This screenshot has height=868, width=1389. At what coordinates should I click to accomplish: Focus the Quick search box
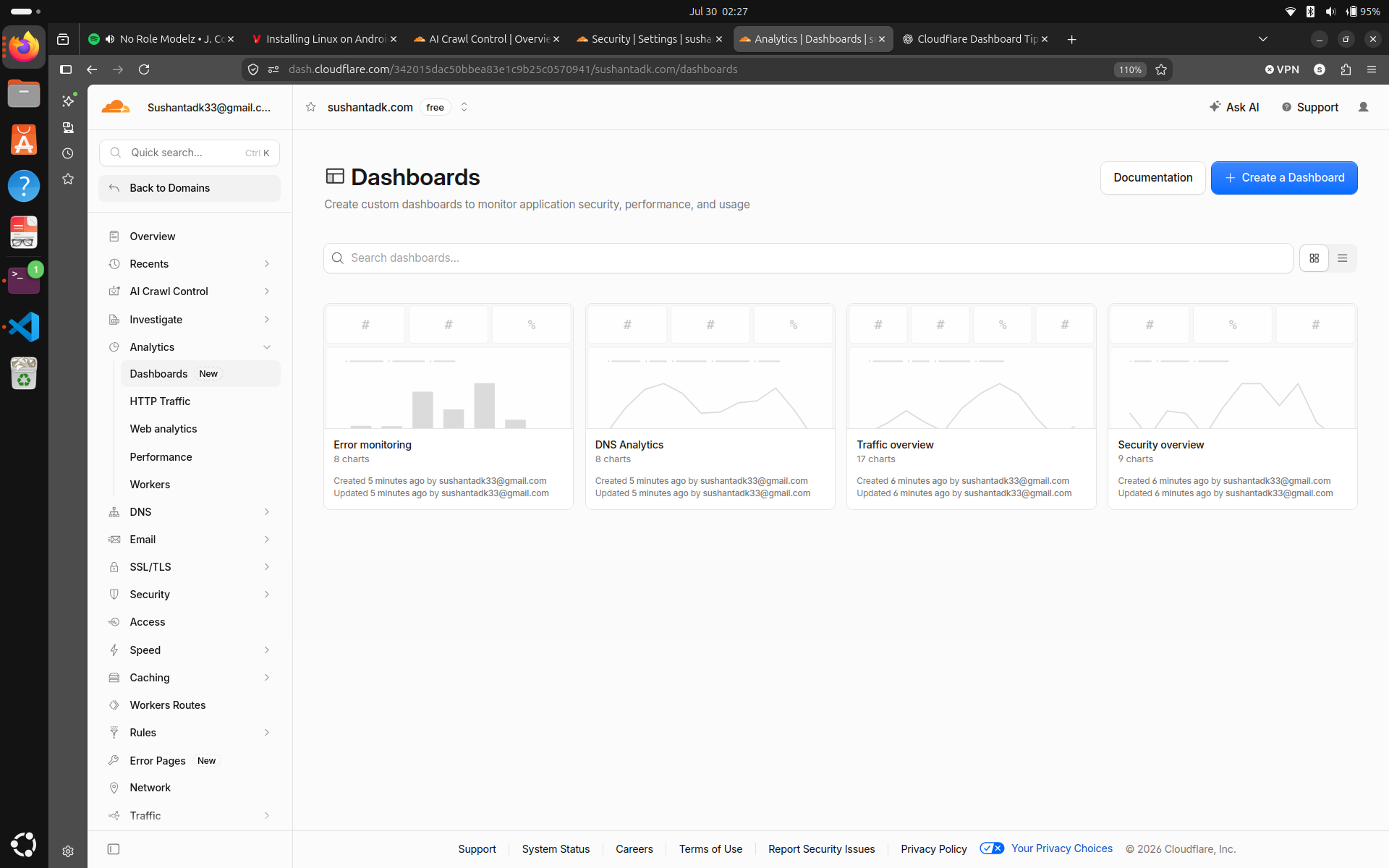tap(190, 153)
